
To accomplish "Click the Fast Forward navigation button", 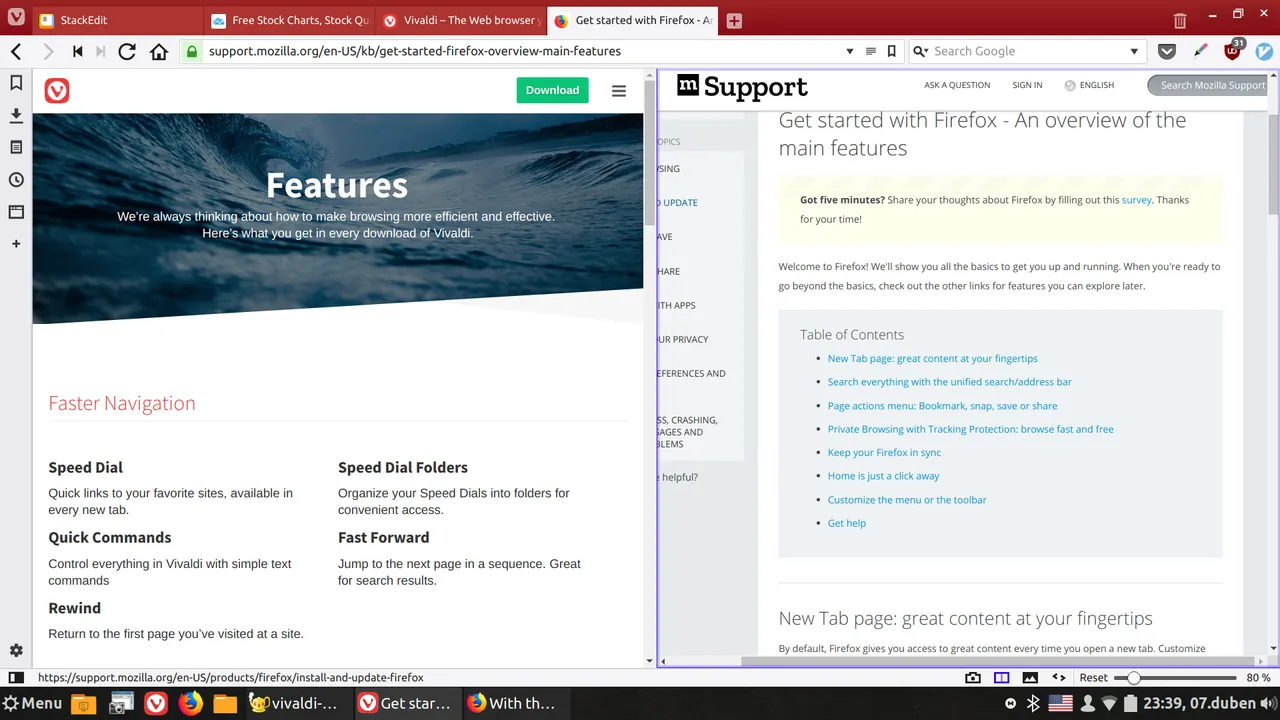I will click(x=100, y=51).
